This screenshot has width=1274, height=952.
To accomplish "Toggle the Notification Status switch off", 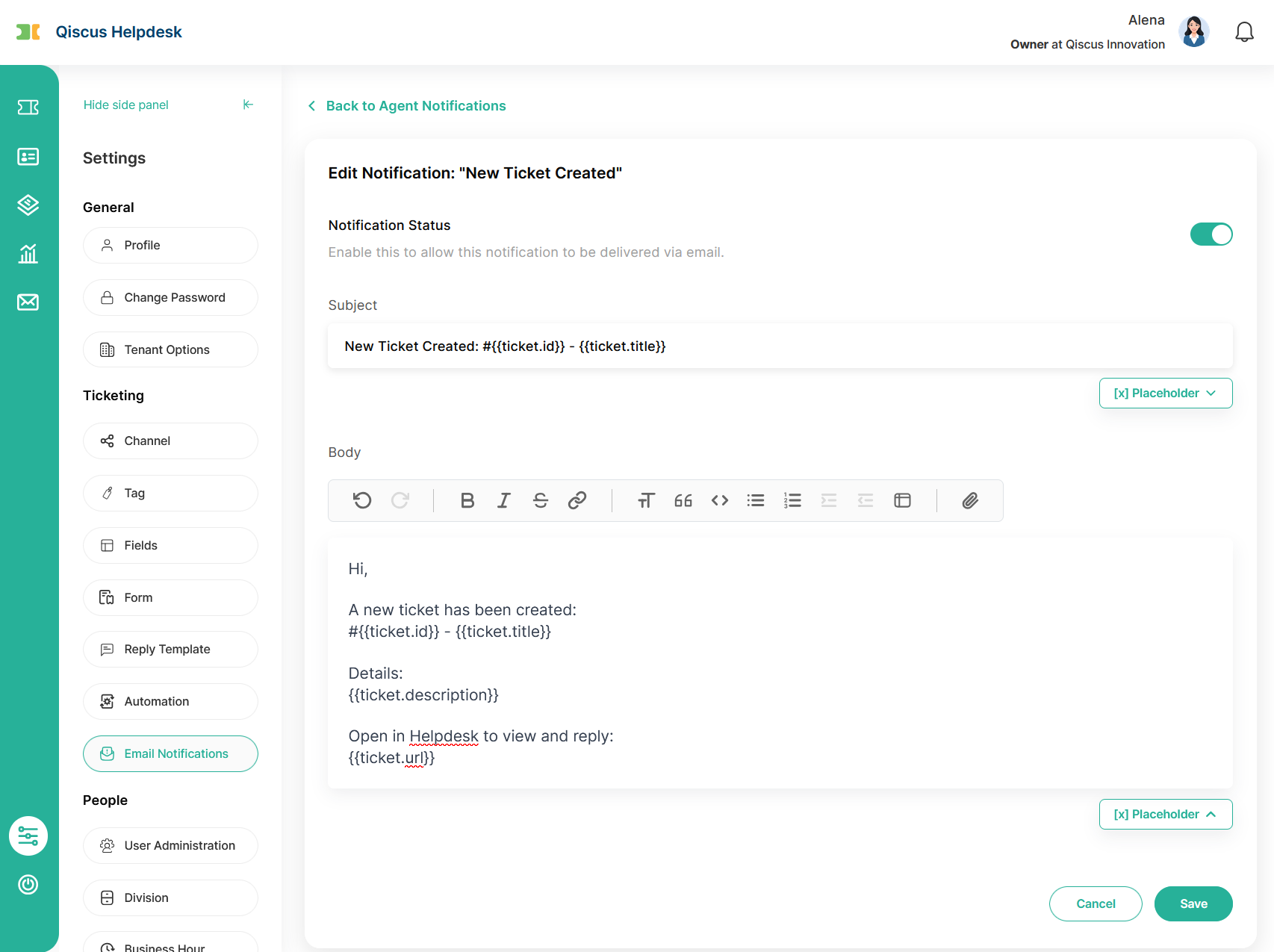I will tap(1211, 234).
